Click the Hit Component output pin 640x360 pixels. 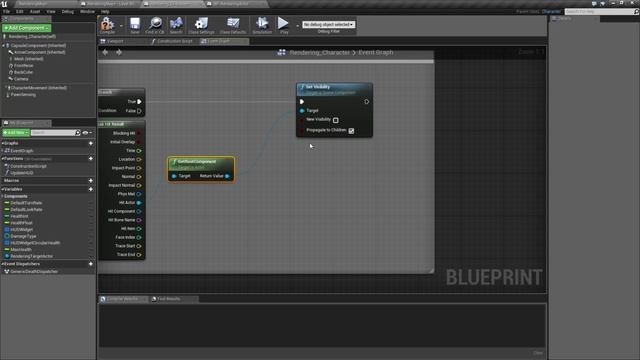pos(139,211)
